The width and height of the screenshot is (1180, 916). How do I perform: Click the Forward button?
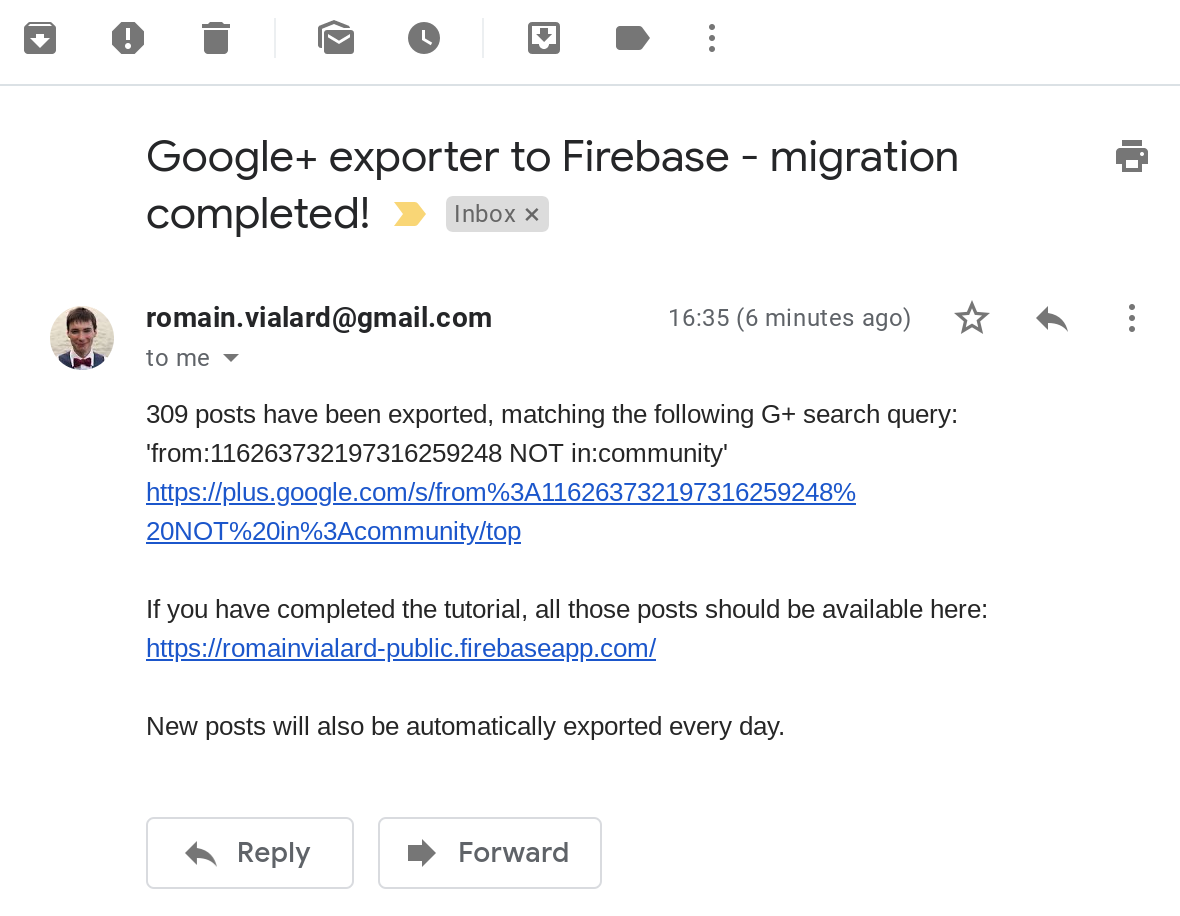pyautogui.click(x=490, y=853)
